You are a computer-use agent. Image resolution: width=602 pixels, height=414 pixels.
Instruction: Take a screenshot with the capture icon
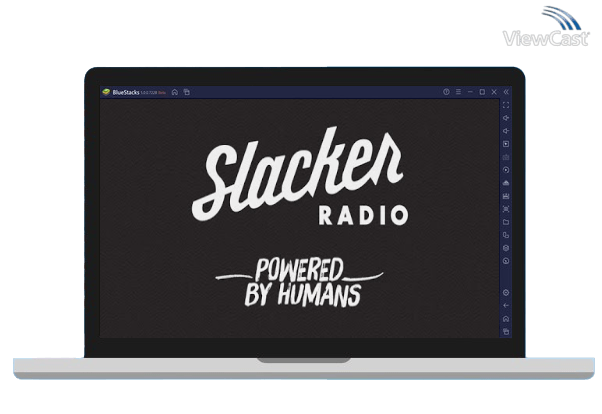tap(506, 209)
